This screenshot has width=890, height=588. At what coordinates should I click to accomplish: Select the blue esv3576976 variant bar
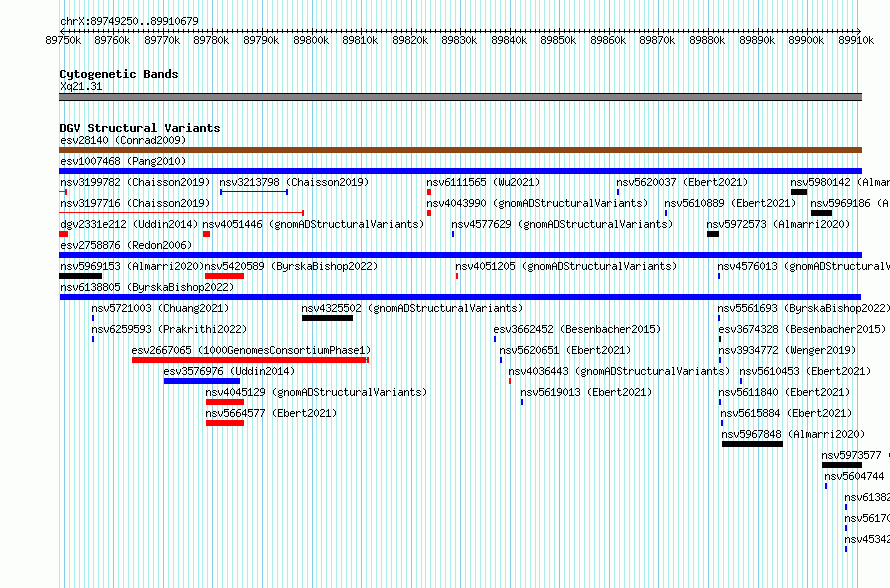tap(202, 381)
